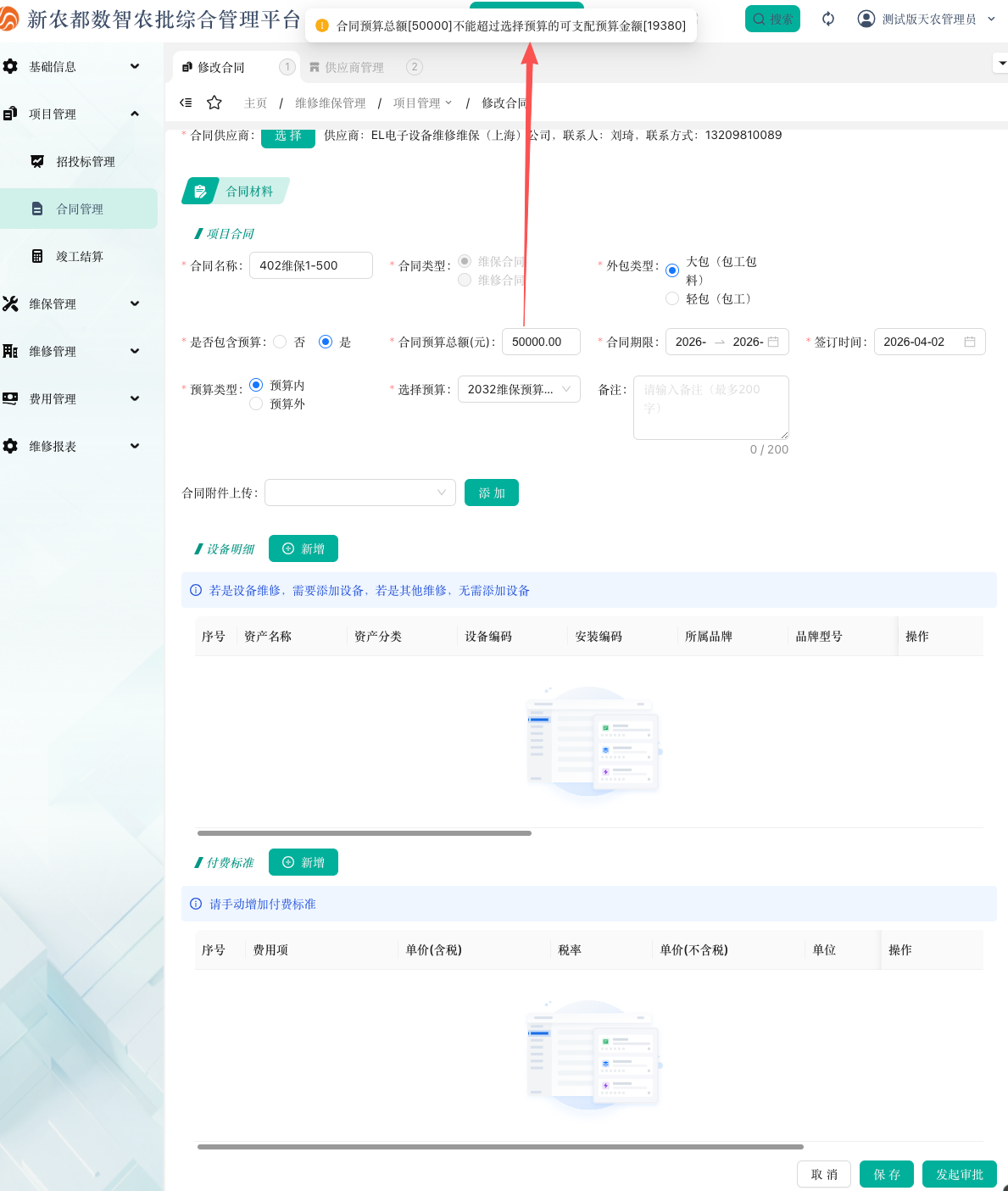This screenshot has height=1191, width=1008.
Task: Click the warning icon in toast message
Action: (322, 25)
